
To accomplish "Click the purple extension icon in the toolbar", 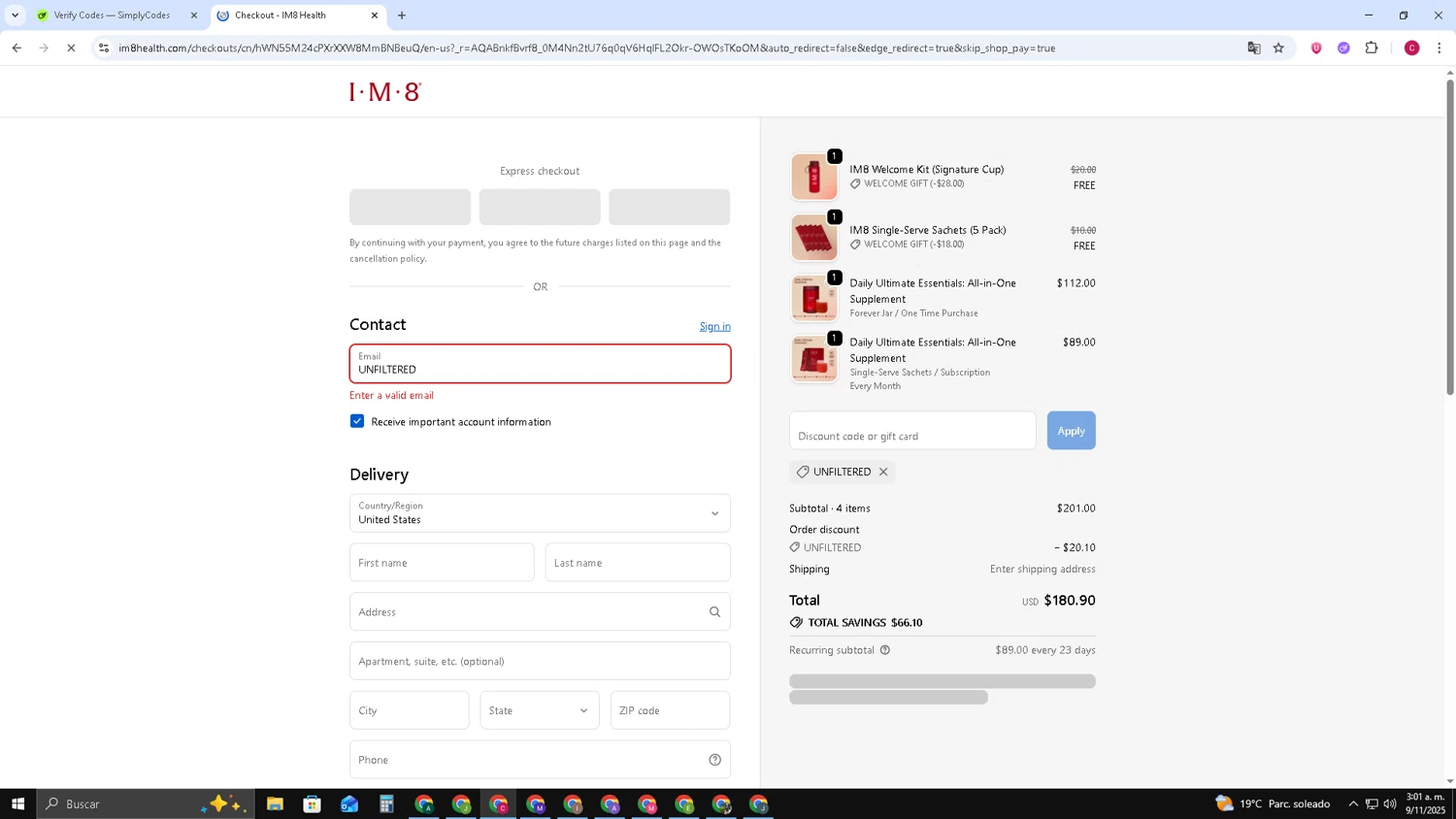I will click(x=1343, y=48).
